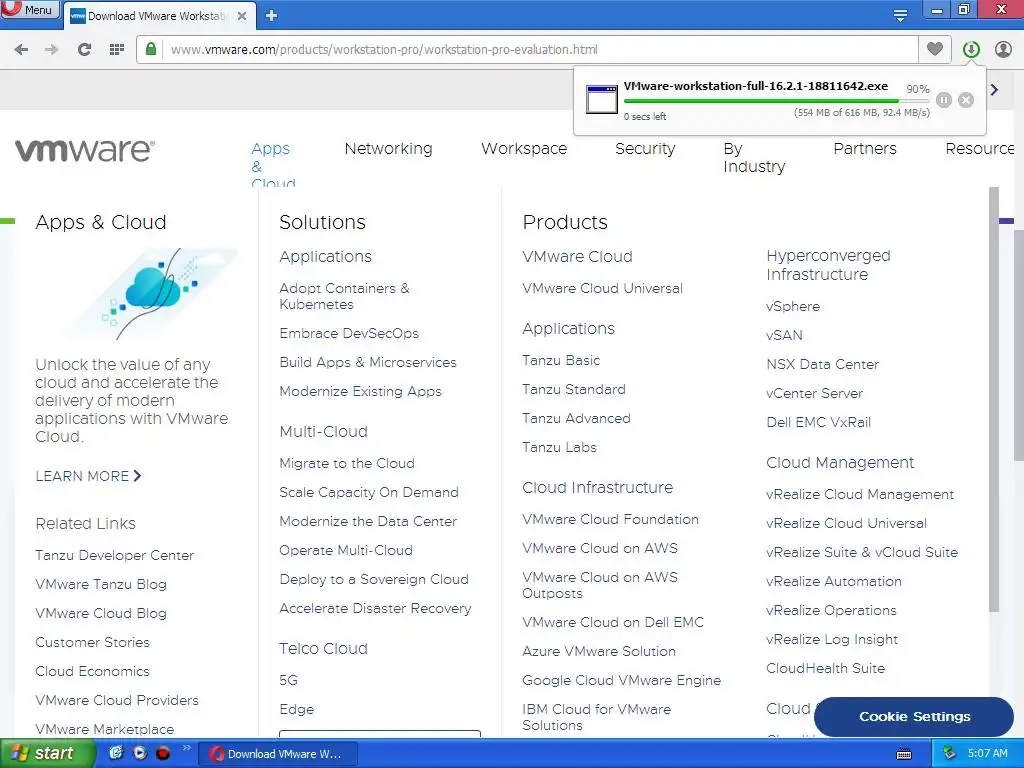
Task: Click the download progress bar
Action: [776, 101]
